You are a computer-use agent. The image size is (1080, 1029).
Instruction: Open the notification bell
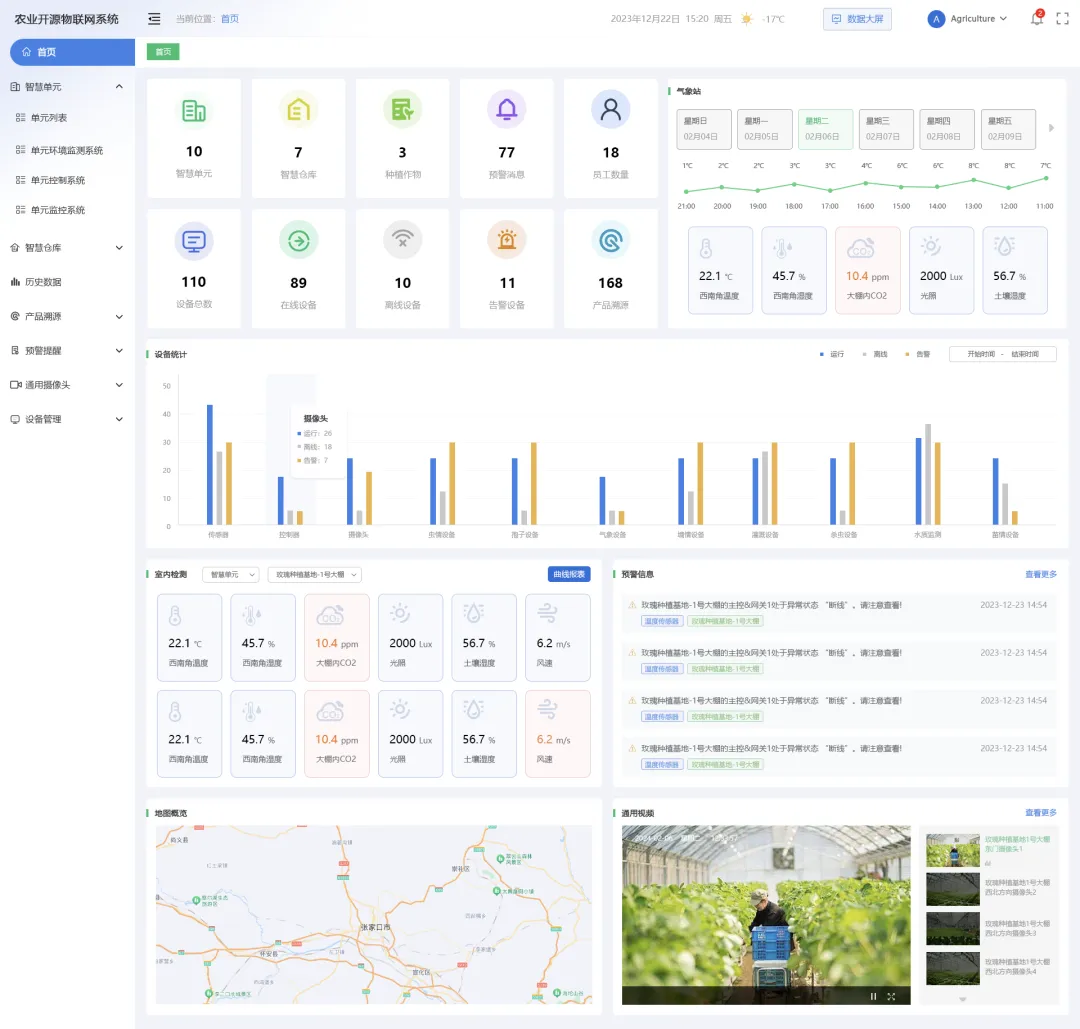point(1037,19)
